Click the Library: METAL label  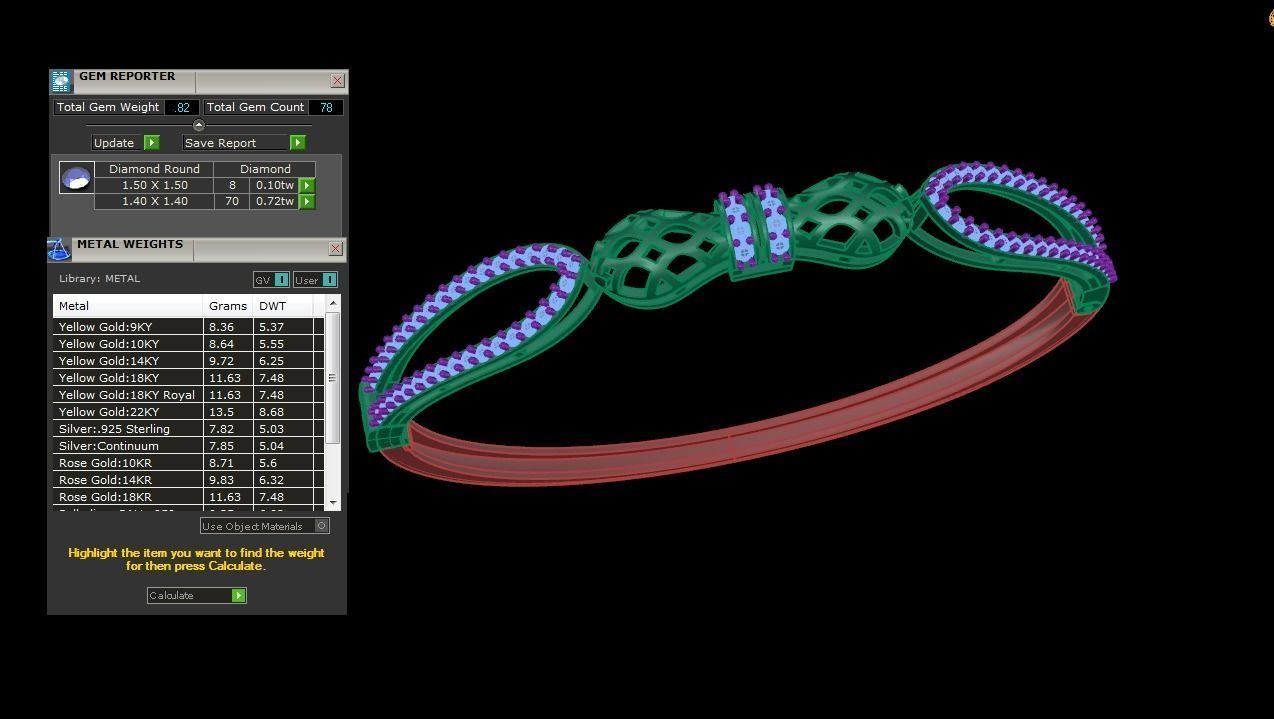(99, 279)
